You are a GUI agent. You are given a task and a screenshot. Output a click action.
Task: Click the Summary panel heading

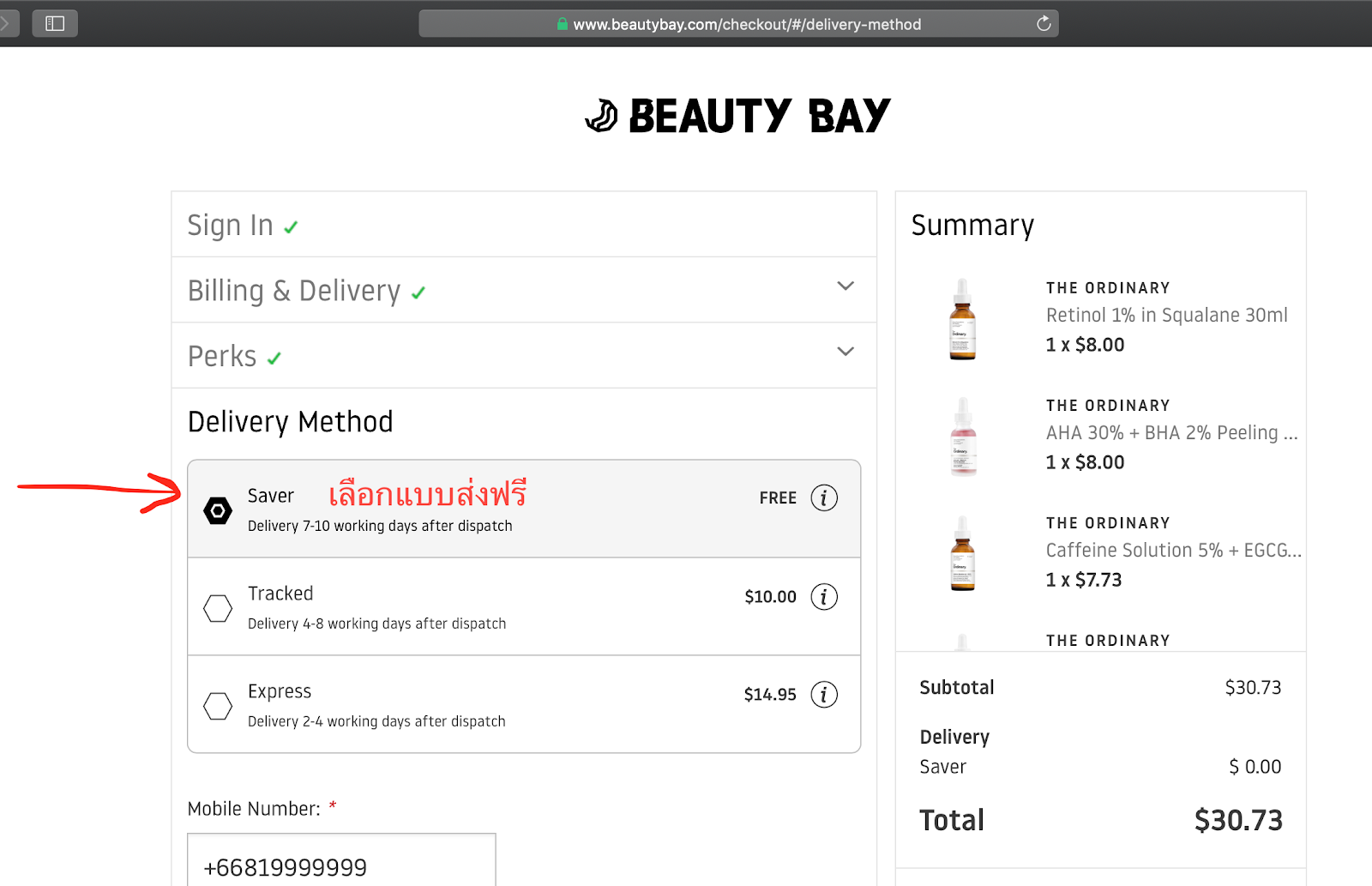pos(972,226)
